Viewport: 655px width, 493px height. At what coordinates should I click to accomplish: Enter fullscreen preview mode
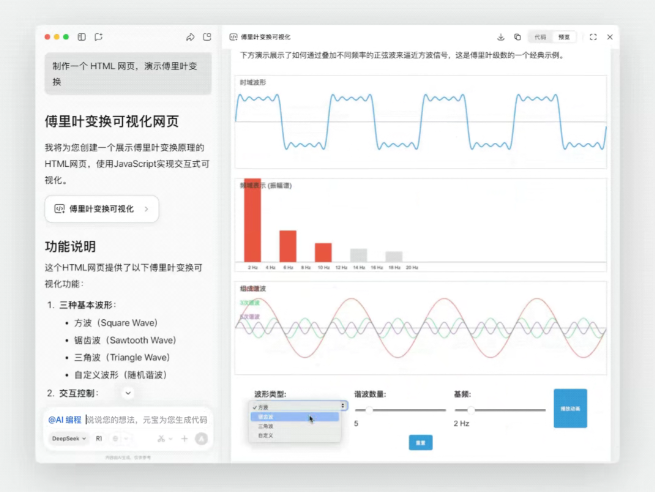[x=593, y=37]
